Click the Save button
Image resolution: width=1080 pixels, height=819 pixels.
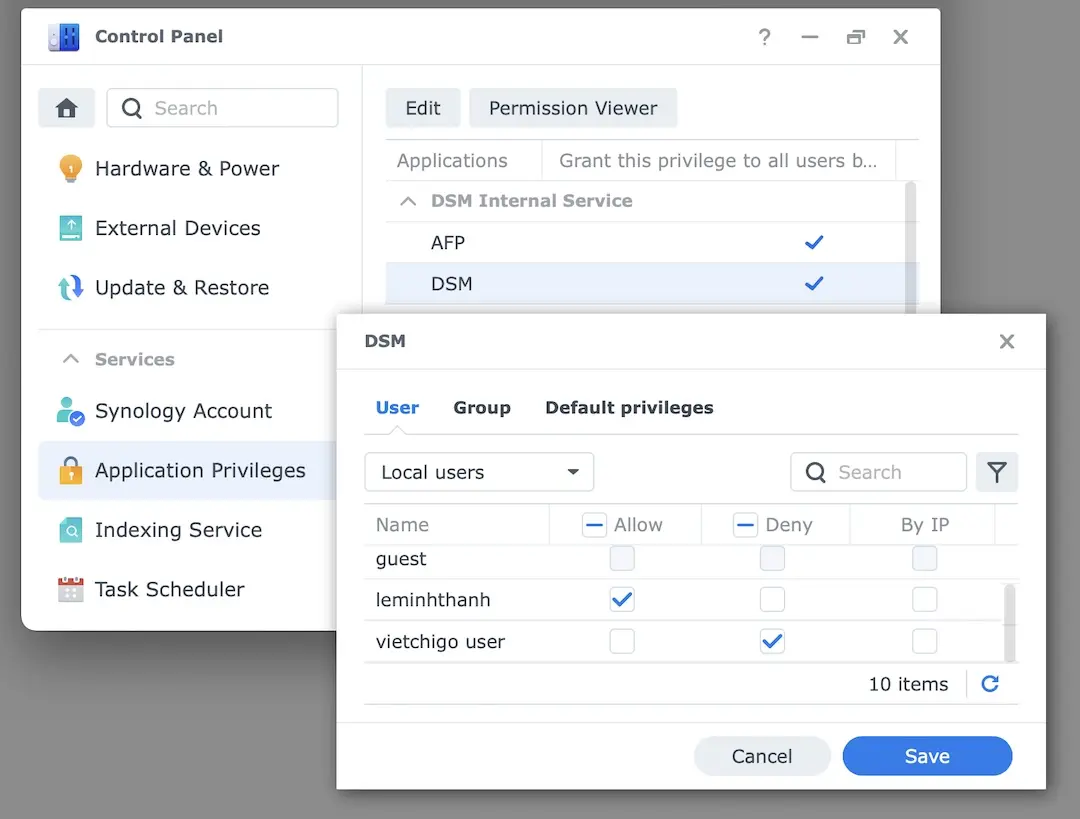[x=927, y=757]
